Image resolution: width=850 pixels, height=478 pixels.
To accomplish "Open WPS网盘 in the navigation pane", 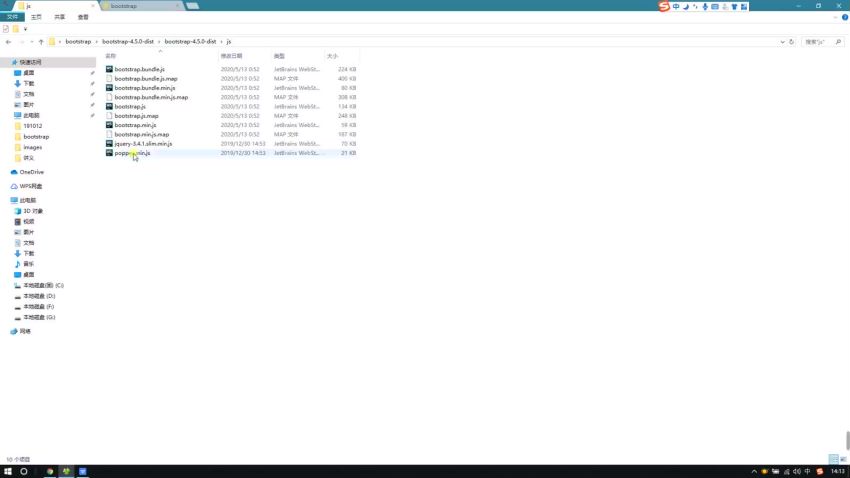I will 31,186.
